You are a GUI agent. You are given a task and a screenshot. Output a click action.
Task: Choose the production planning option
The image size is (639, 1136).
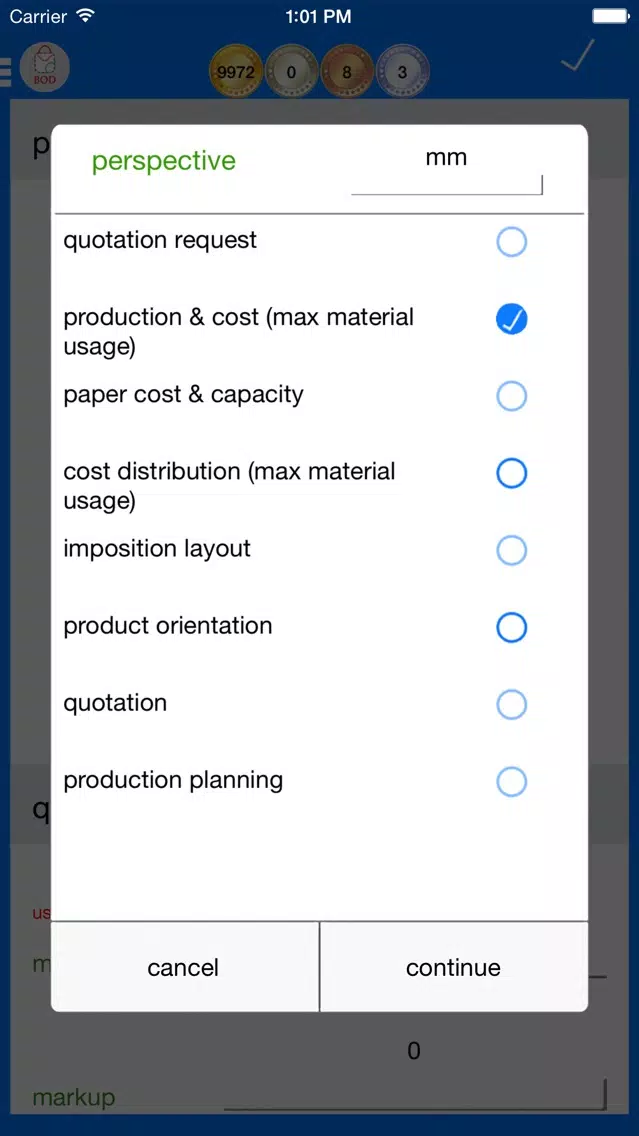click(x=511, y=782)
